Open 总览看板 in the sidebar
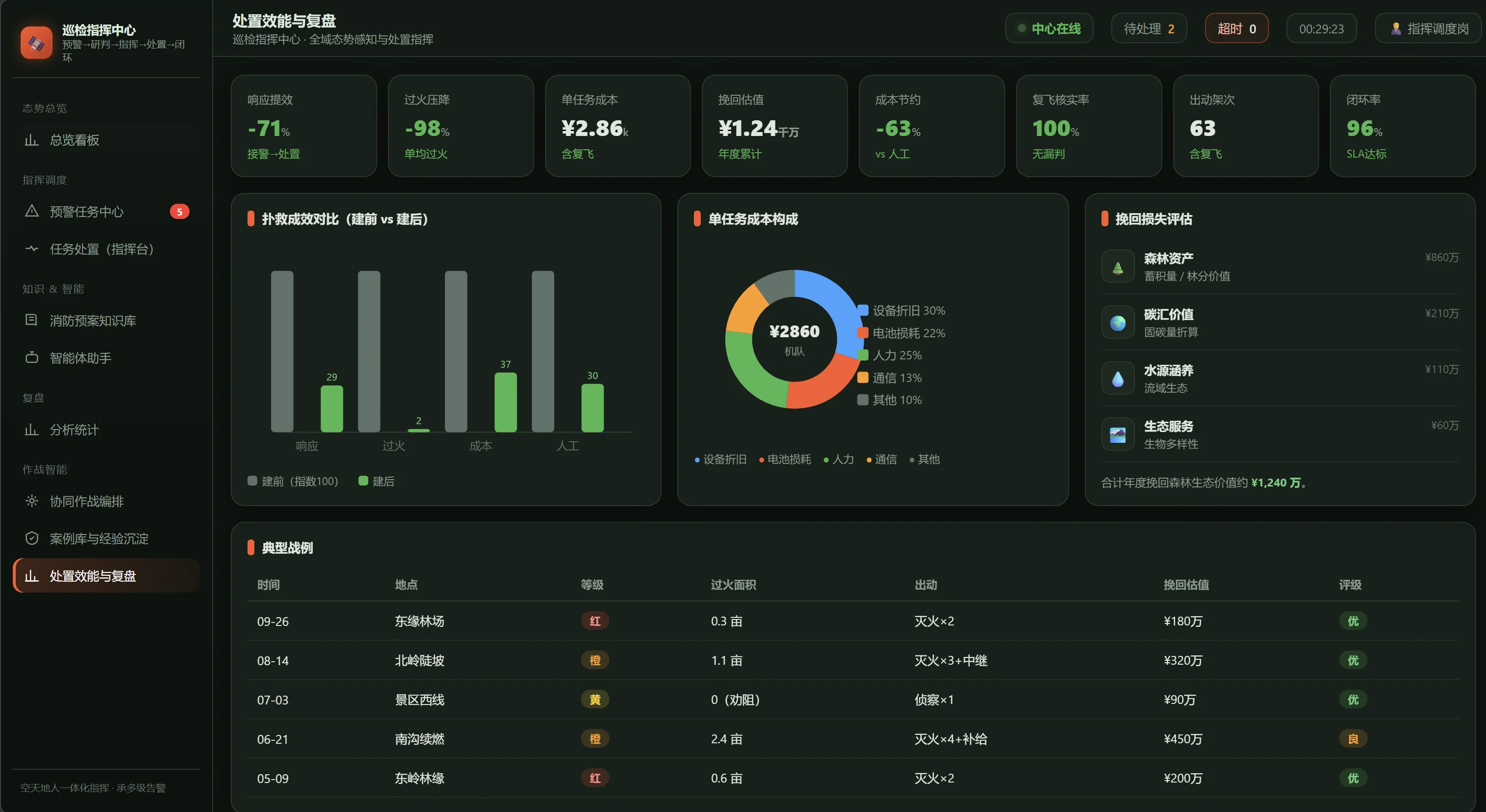 click(x=107, y=140)
